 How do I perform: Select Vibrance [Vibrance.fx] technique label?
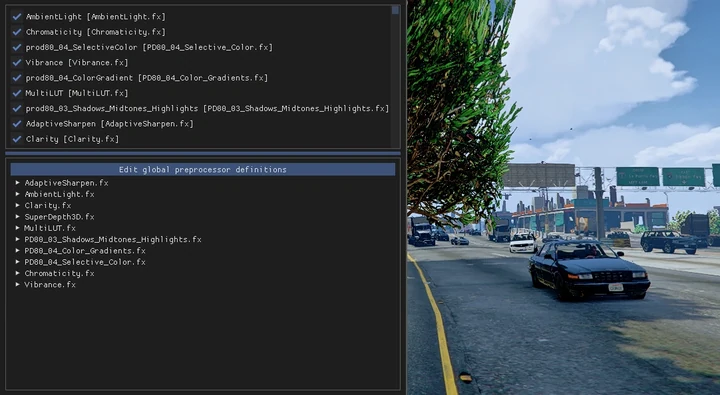[77, 62]
